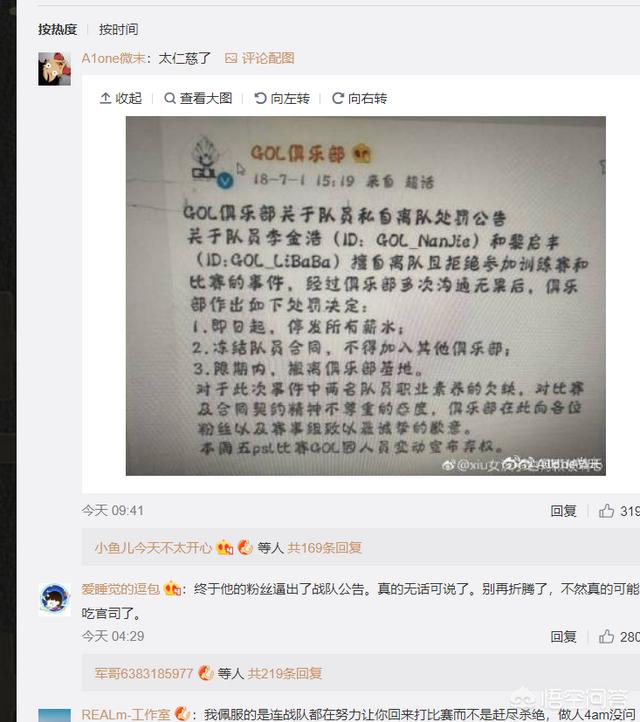Rotate image right with 向右转

click(360, 98)
